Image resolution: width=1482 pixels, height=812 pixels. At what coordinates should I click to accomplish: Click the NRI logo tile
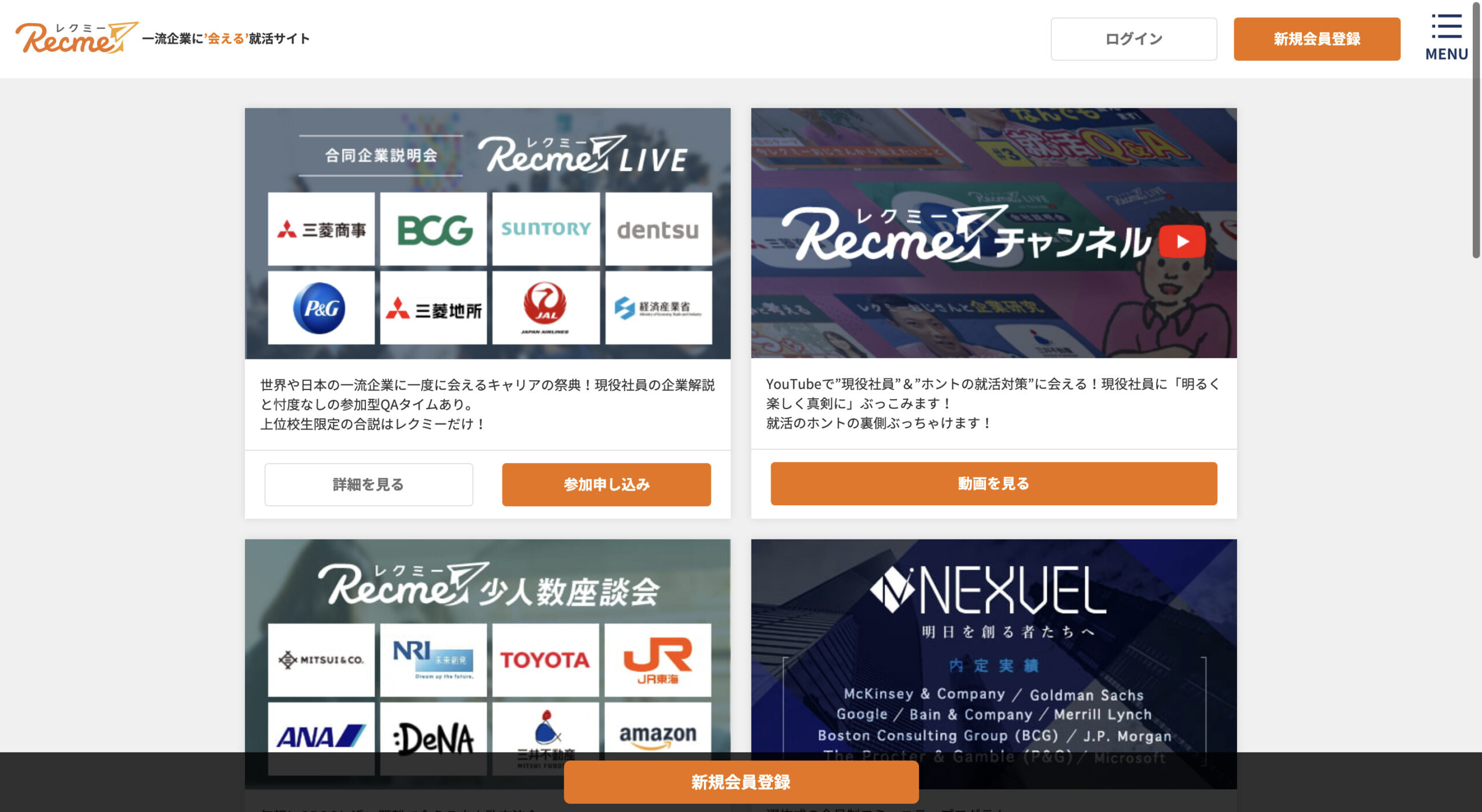click(434, 660)
